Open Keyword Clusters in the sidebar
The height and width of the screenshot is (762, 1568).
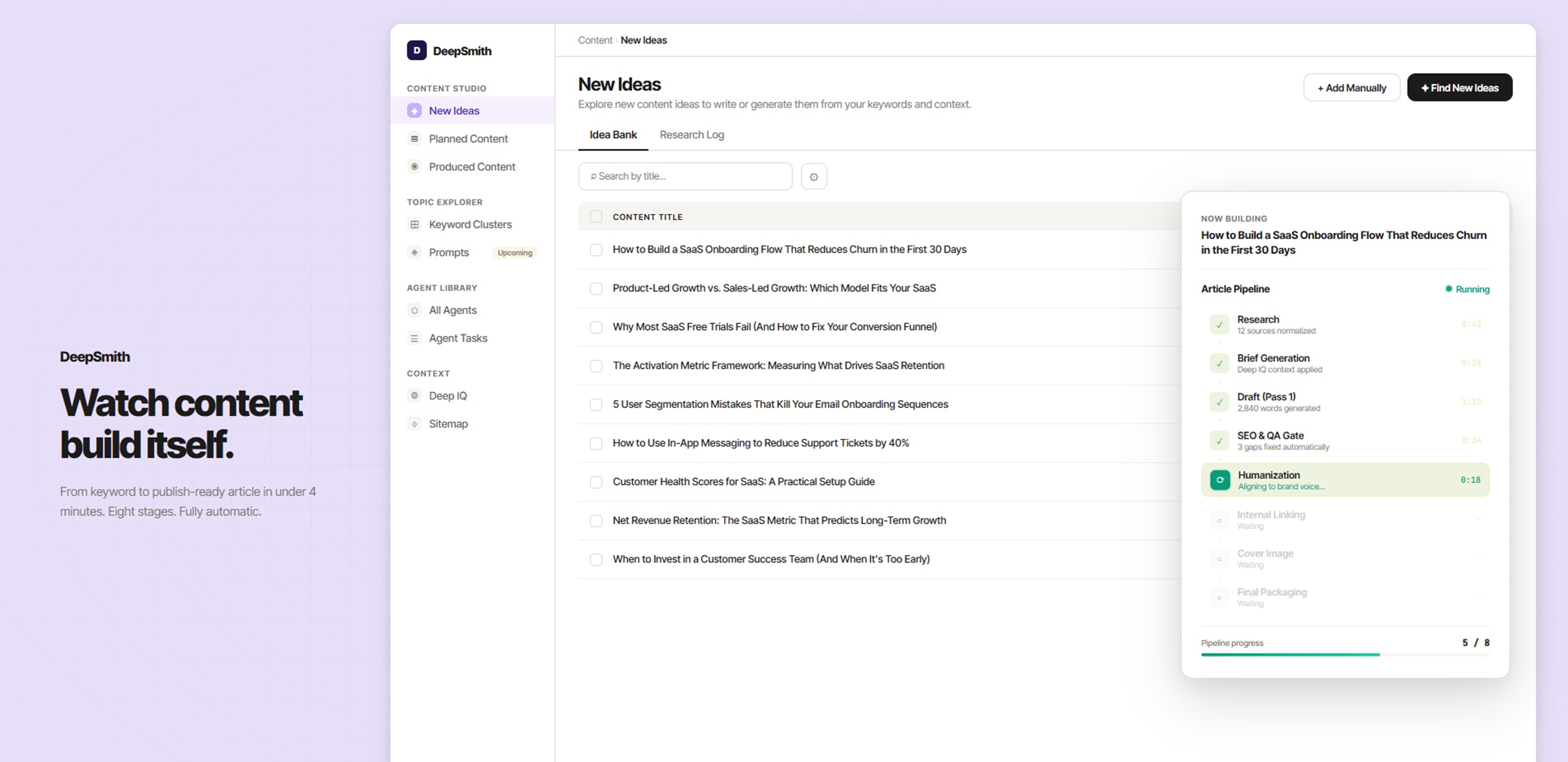tap(472, 225)
